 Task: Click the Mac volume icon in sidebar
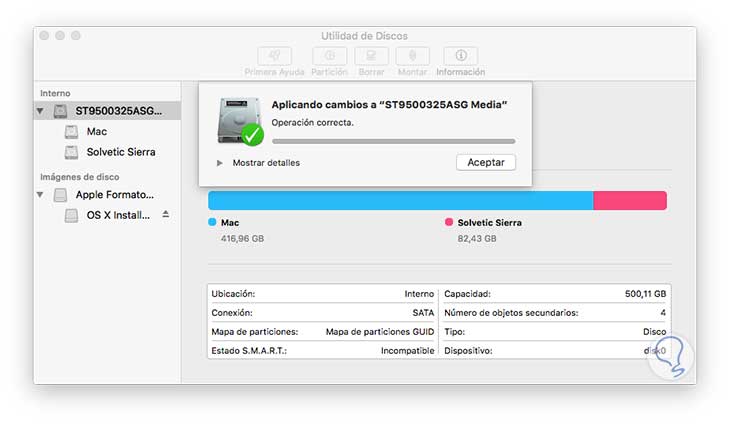71,132
